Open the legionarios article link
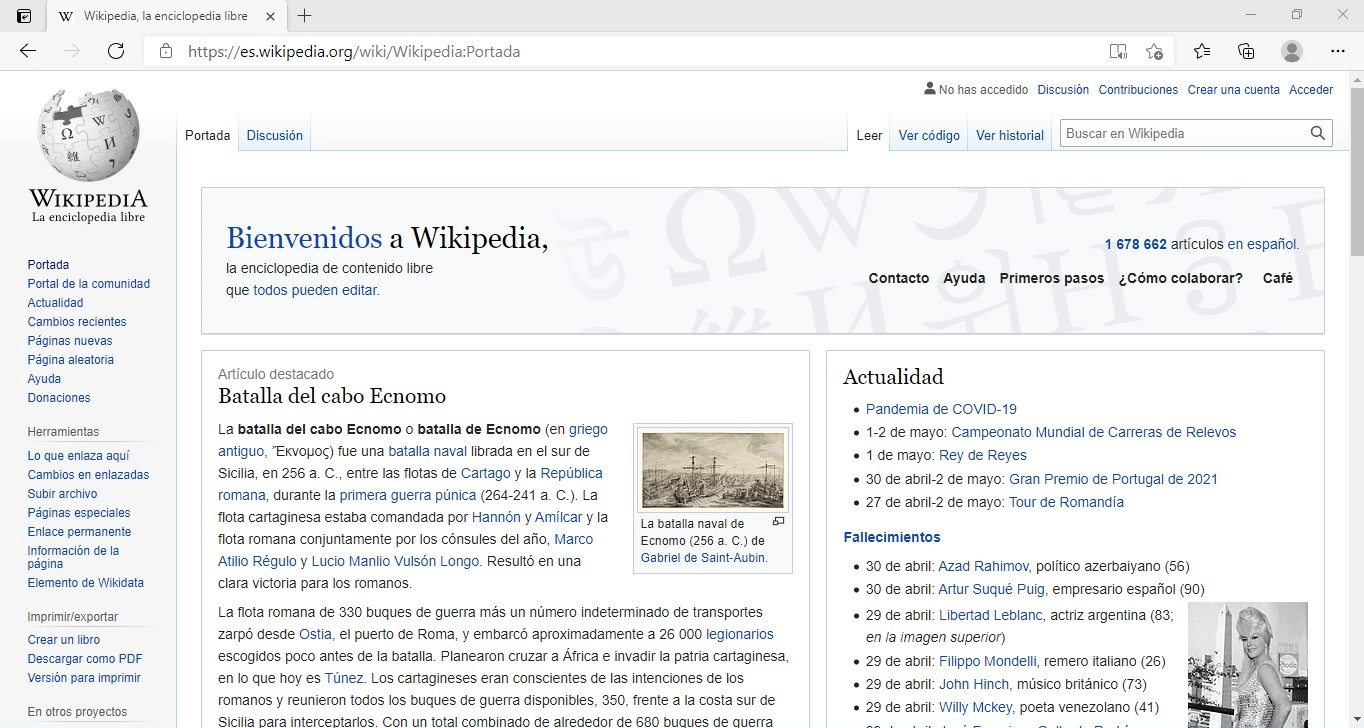The width and height of the screenshot is (1364, 728). pos(740,634)
